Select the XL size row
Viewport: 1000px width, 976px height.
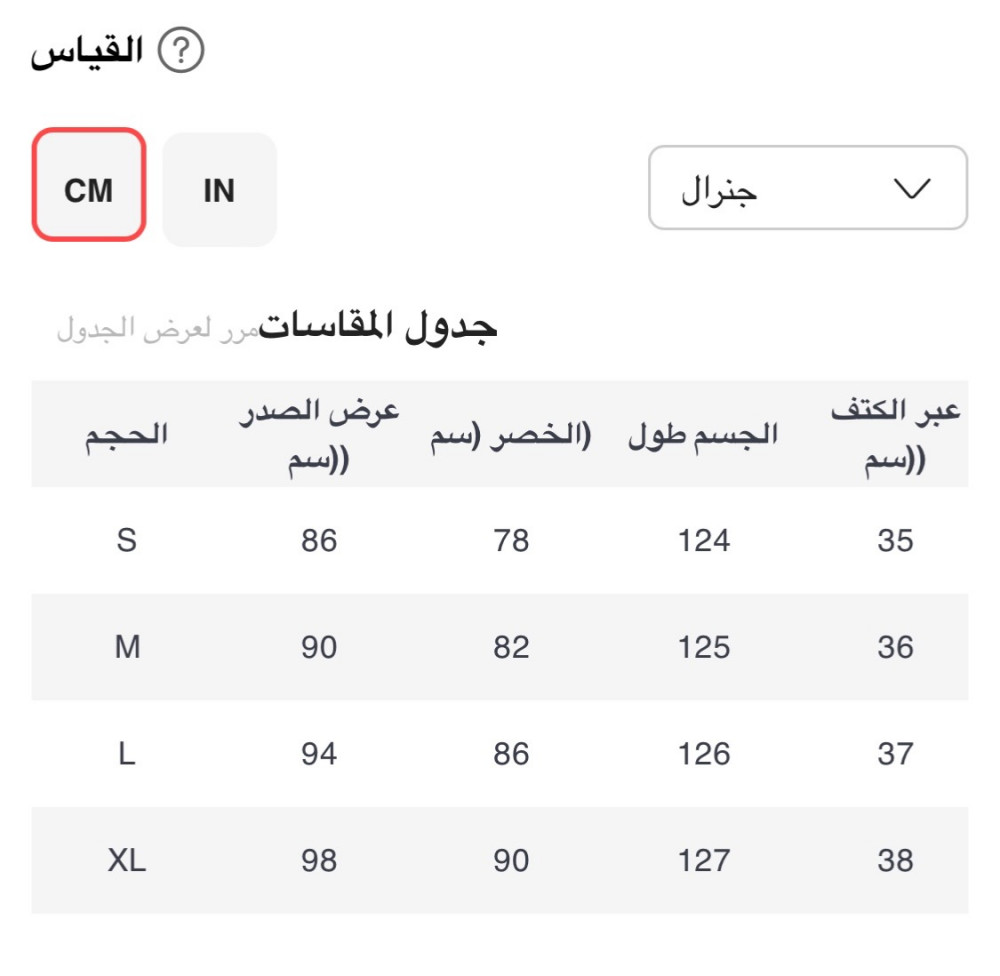126,860
